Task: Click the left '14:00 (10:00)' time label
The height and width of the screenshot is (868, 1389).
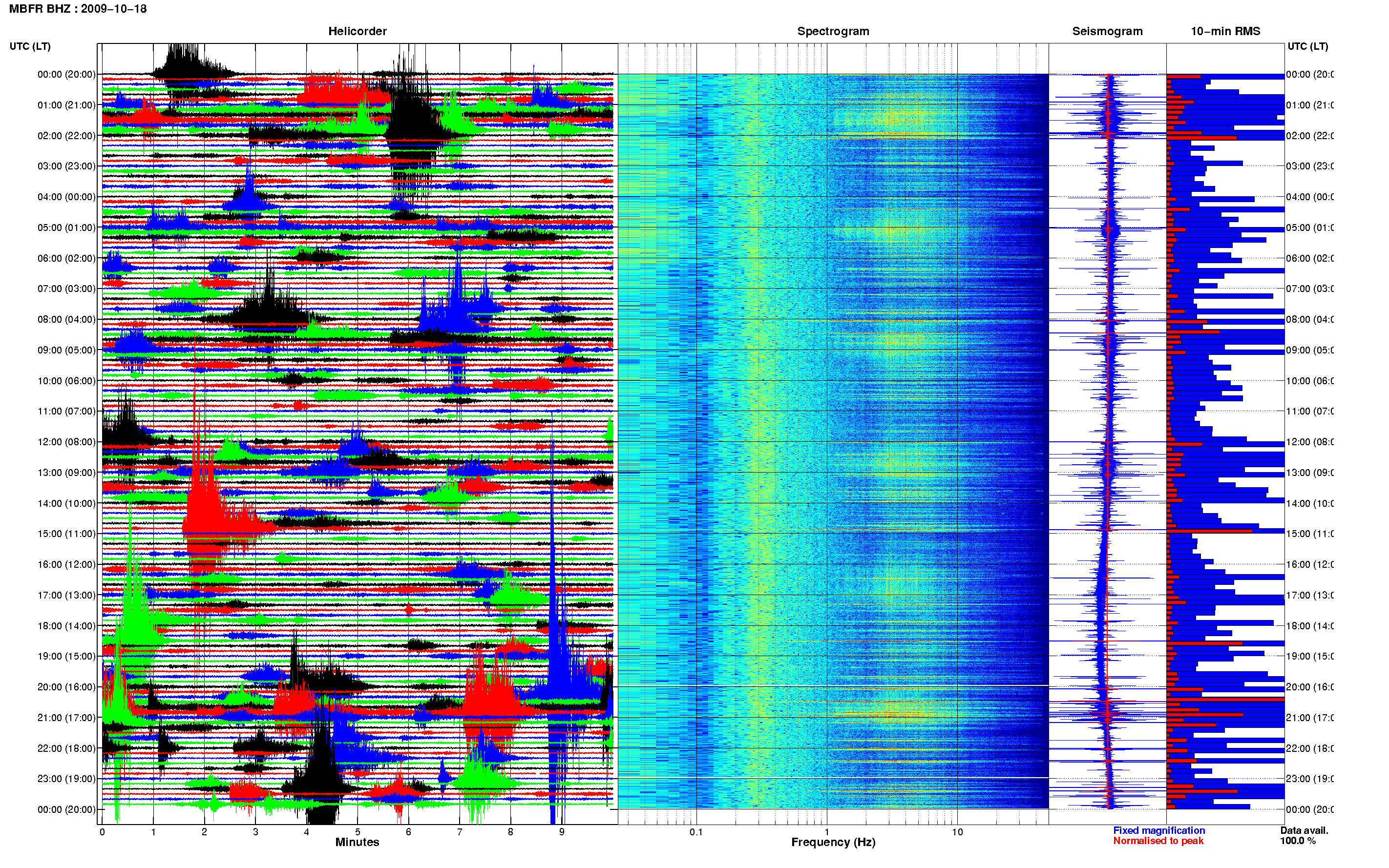Action: click(66, 503)
